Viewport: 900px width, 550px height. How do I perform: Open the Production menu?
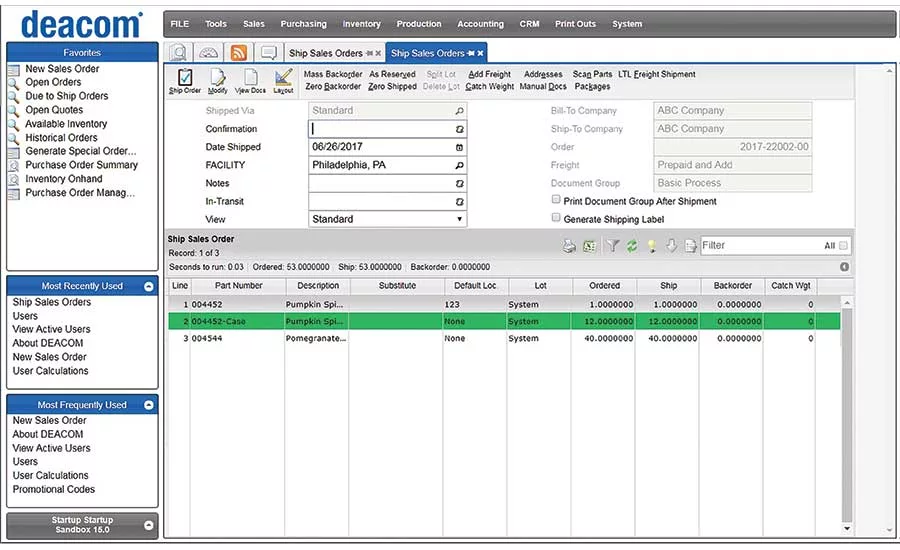click(x=419, y=24)
